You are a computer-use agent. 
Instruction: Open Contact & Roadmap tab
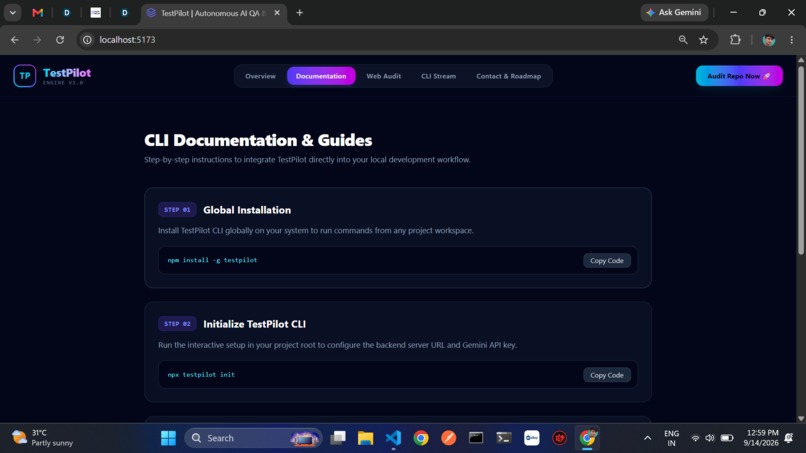508,76
